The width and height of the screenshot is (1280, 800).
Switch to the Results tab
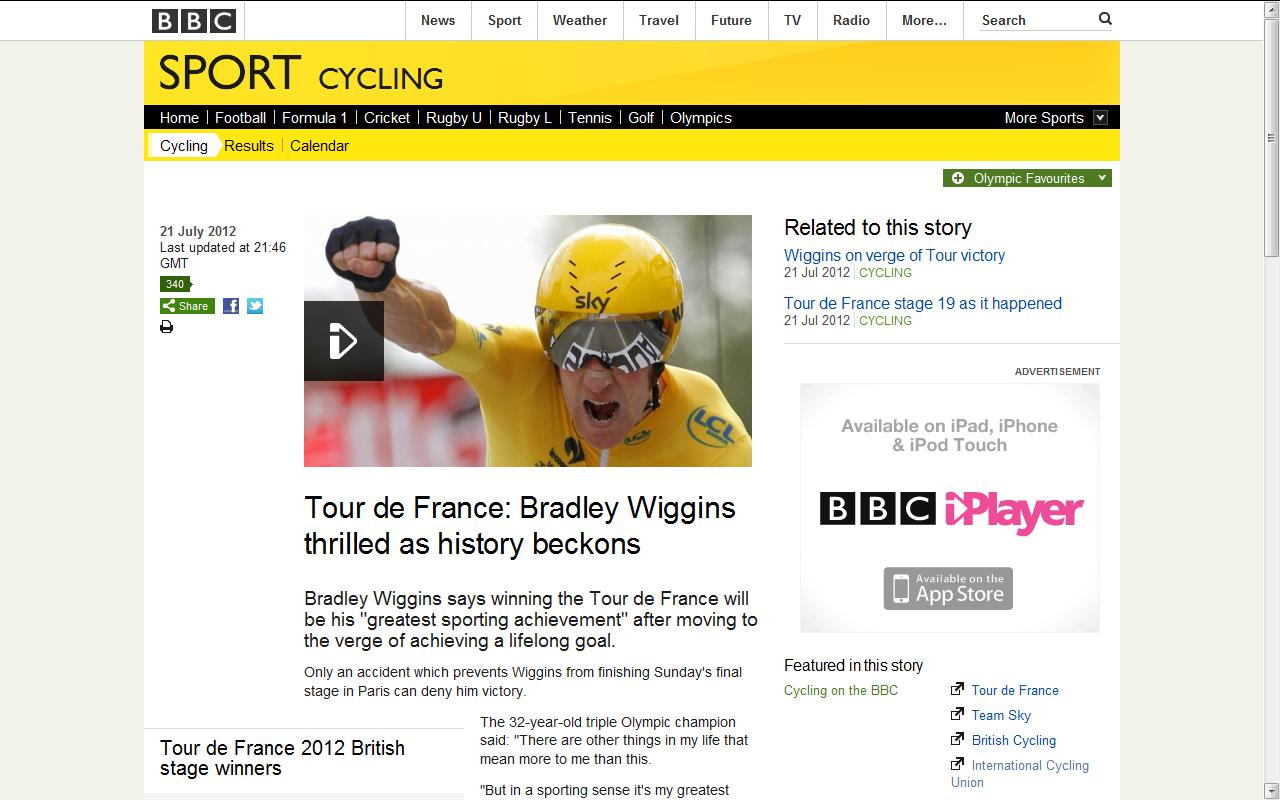coord(249,146)
